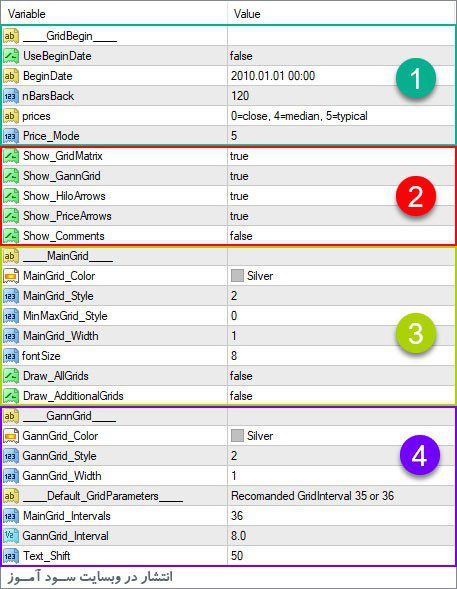Select the Show_HiloArrows true value
The image size is (457, 589).
pyautogui.click(x=239, y=196)
